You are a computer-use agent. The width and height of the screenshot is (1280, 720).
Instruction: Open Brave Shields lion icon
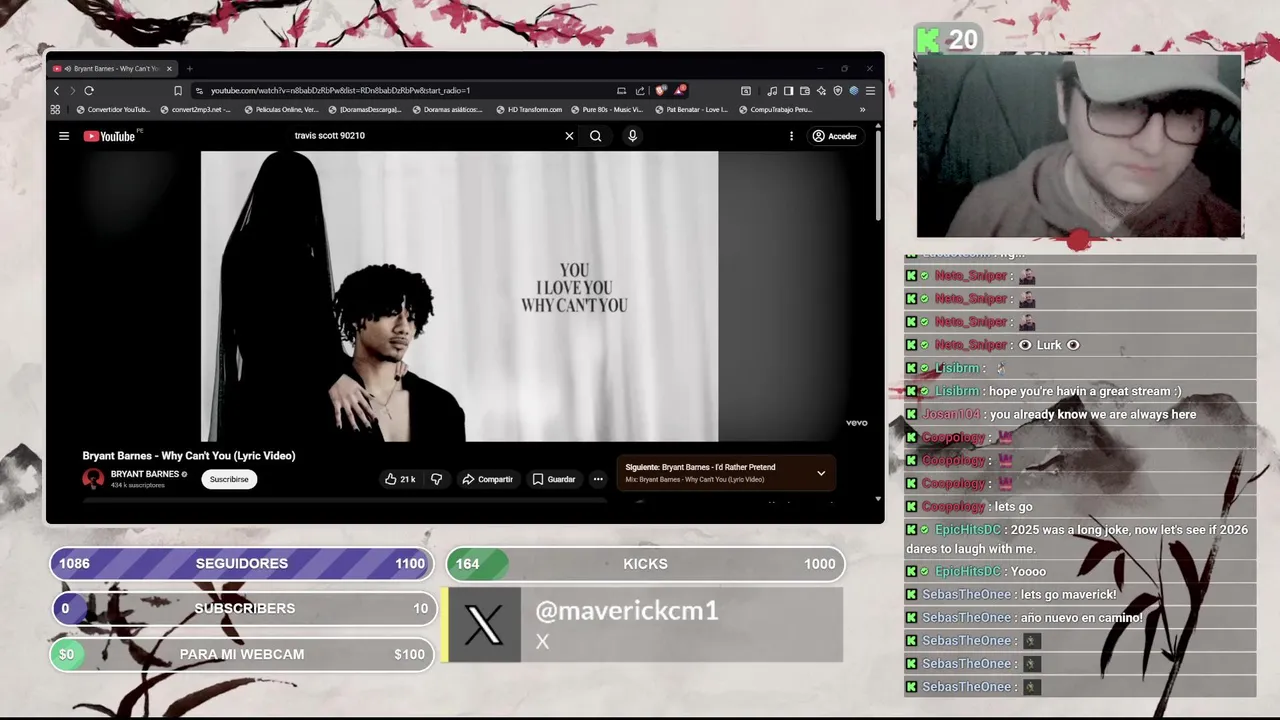(x=660, y=90)
